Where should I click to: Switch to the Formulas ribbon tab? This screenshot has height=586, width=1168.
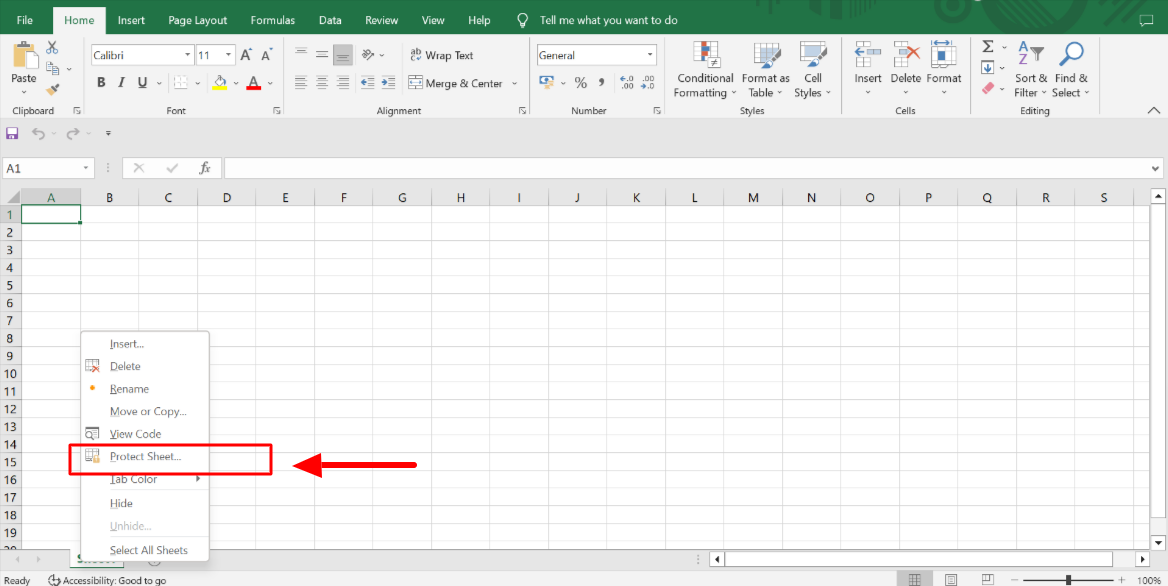point(273,20)
